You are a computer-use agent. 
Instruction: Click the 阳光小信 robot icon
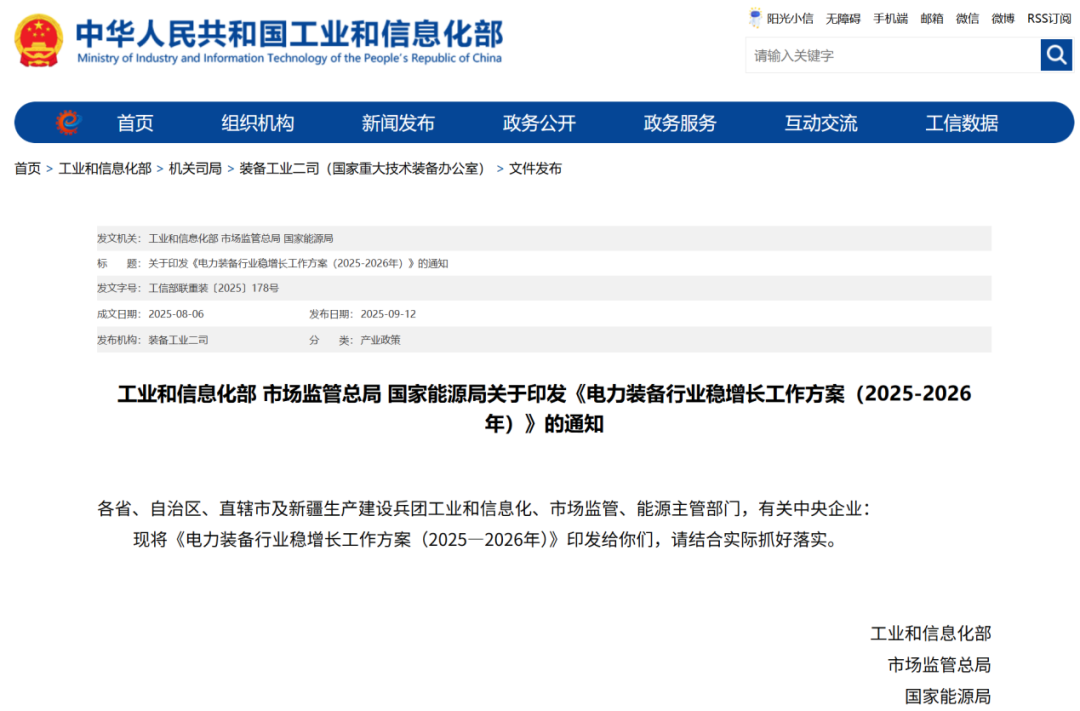tap(755, 18)
